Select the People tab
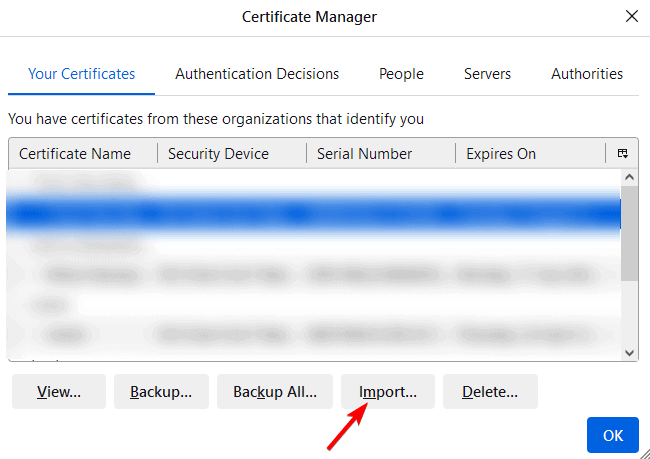 click(x=401, y=74)
